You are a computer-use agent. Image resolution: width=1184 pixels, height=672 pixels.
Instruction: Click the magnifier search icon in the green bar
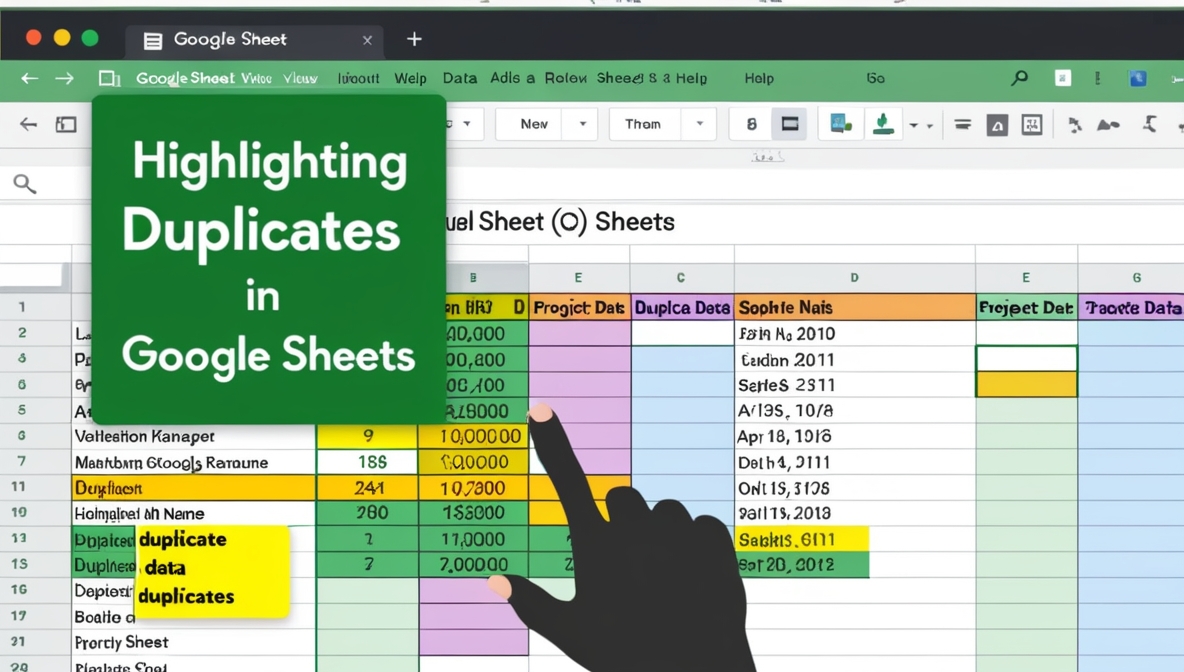[1019, 78]
